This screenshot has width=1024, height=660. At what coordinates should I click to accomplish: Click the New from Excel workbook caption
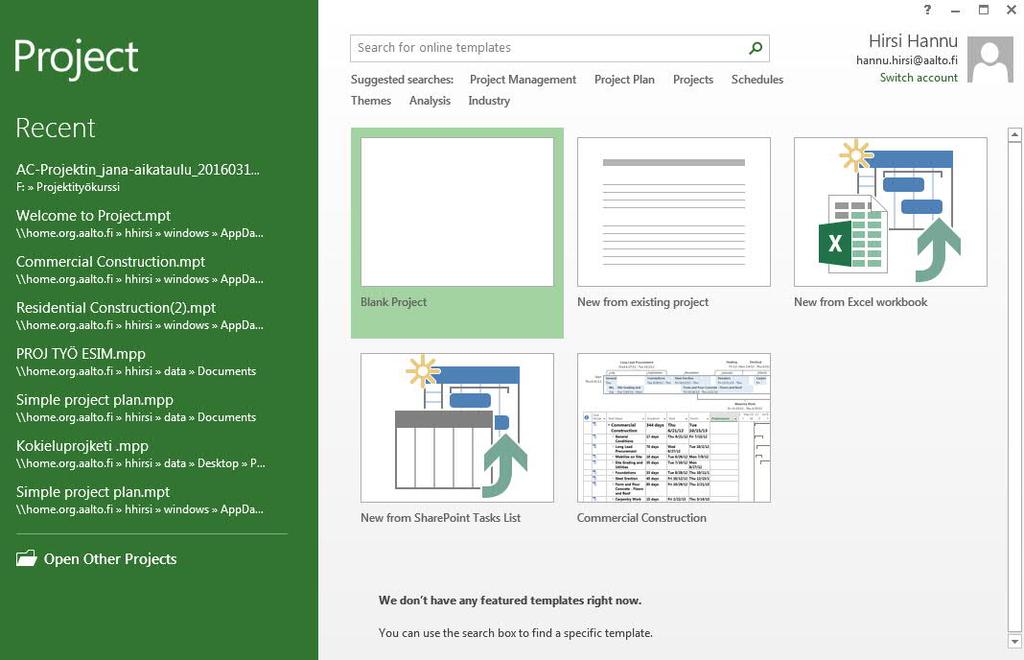pyautogui.click(x=860, y=302)
